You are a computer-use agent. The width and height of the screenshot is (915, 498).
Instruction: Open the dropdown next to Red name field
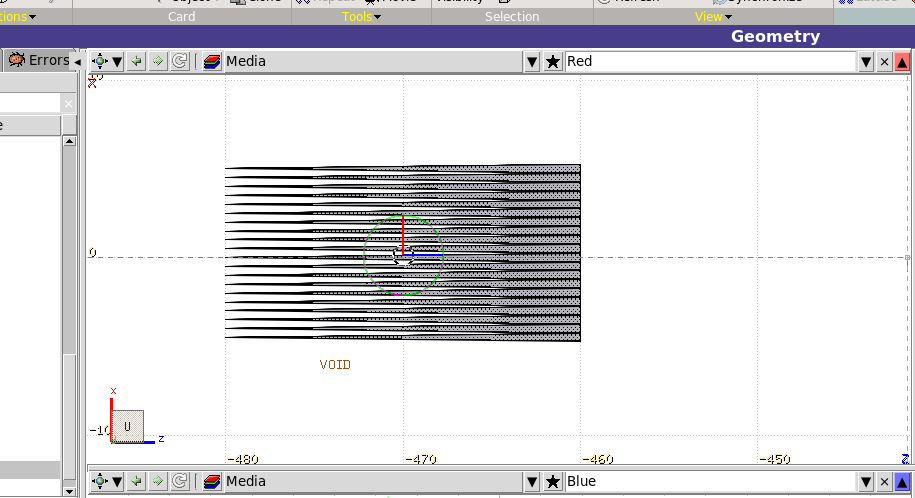click(x=866, y=61)
